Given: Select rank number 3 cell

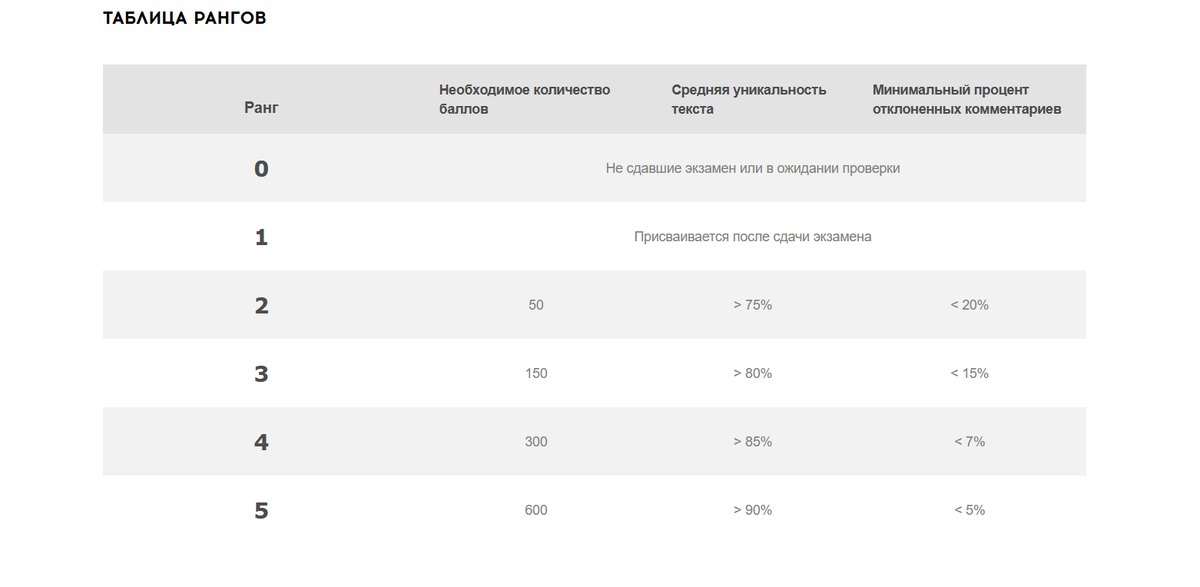Looking at the screenshot, I should coord(261,373).
